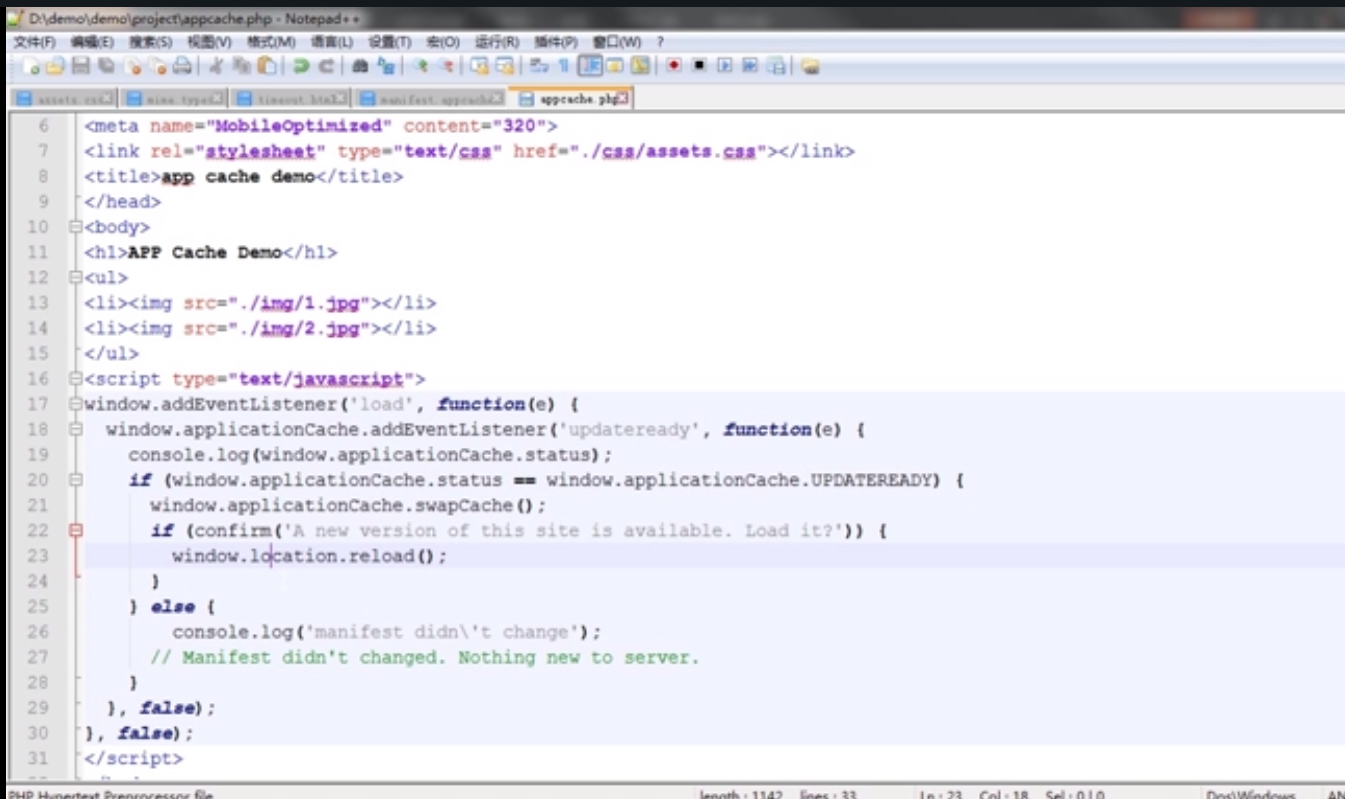
Task: Open the 设置(T) menu
Action: pyautogui.click(x=390, y=42)
